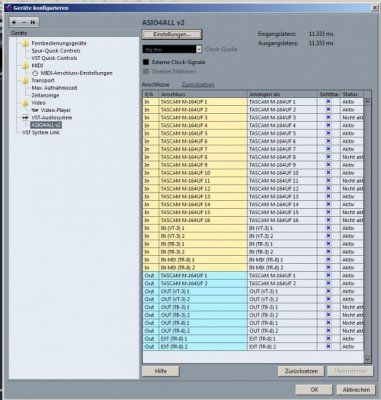This screenshot has height=400, width=381.
Task: Click the 'Anzeigen als' cell for IN (VT-3) 1
Action: coord(282,228)
